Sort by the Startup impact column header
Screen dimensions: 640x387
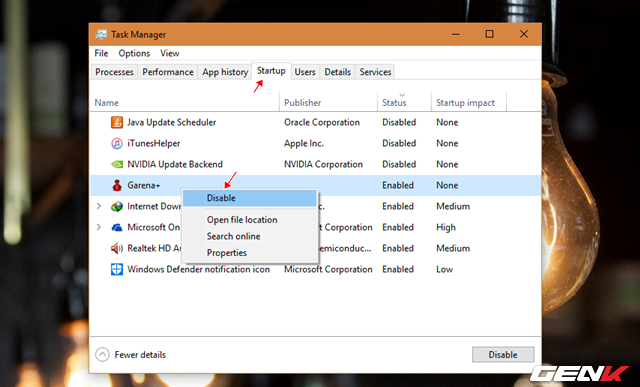(469, 102)
